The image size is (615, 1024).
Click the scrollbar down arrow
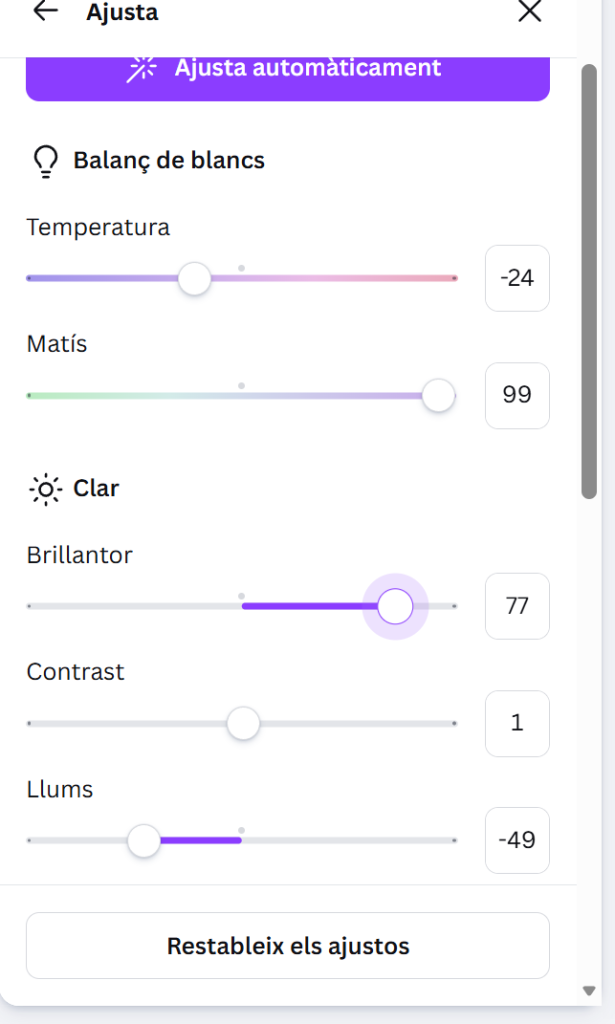point(589,990)
